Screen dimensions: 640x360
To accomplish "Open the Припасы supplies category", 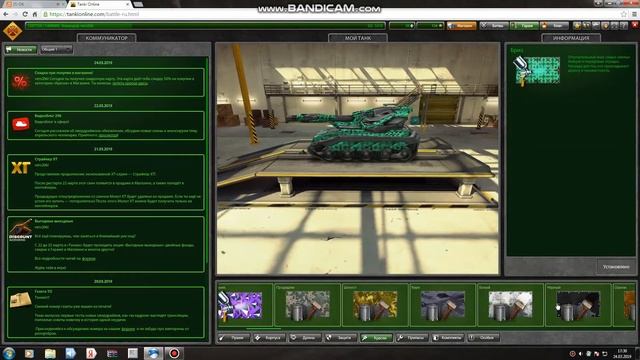I will coord(411,338).
